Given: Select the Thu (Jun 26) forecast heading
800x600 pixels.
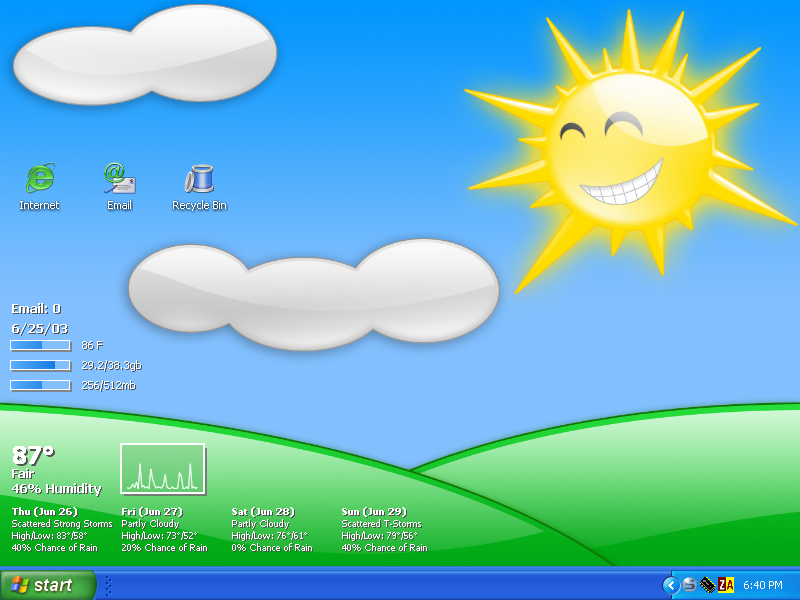Looking at the screenshot, I should pyautogui.click(x=44, y=512).
